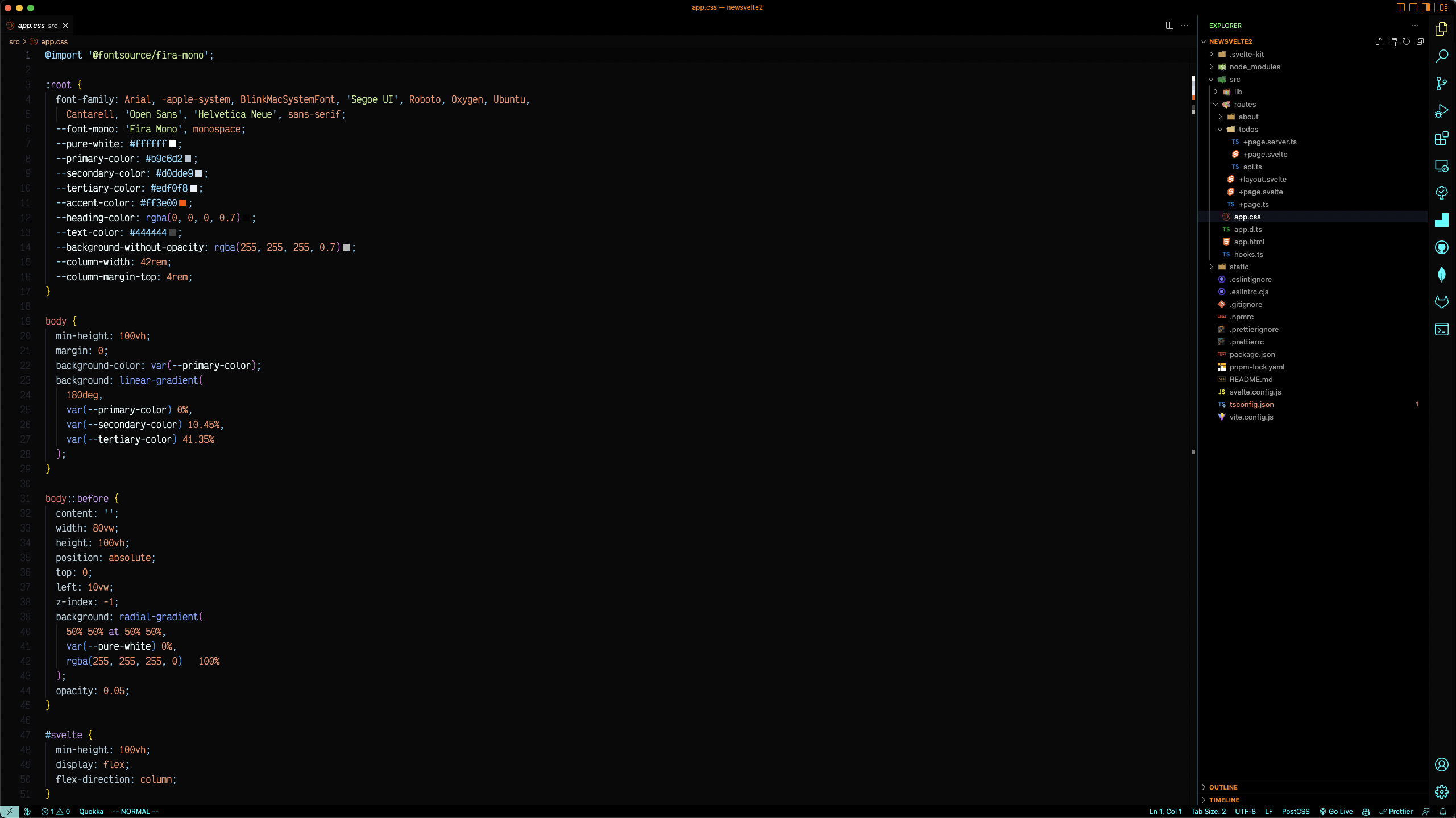Expand the static folder
This screenshot has height=818, width=1456.
tap(1238, 267)
